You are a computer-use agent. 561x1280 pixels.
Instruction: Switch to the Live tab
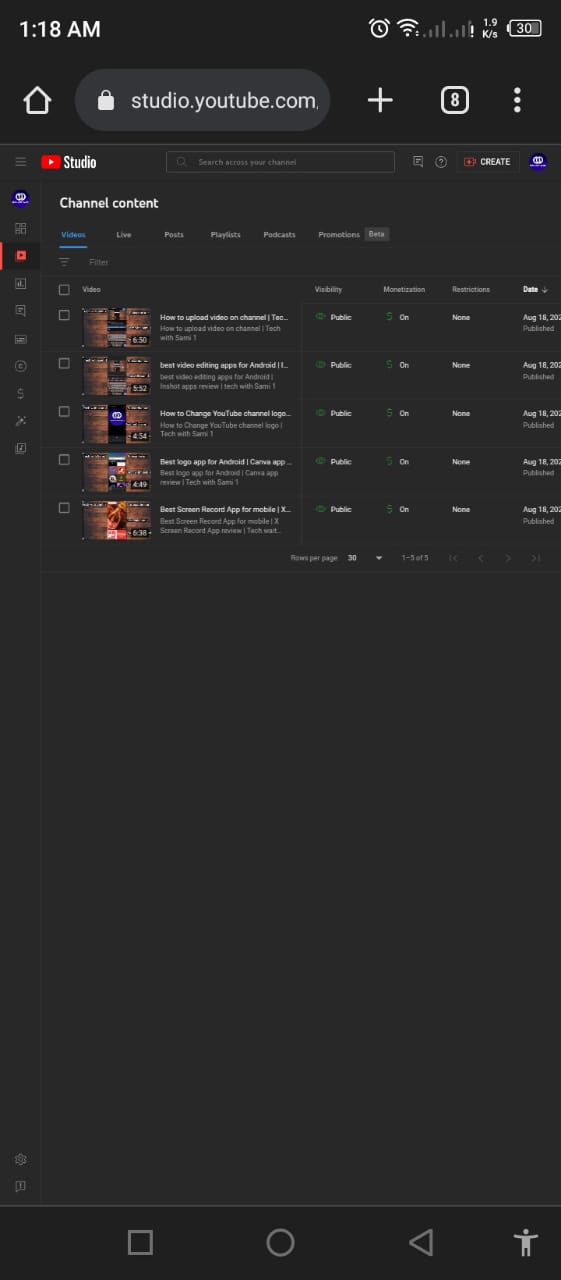(124, 235)
